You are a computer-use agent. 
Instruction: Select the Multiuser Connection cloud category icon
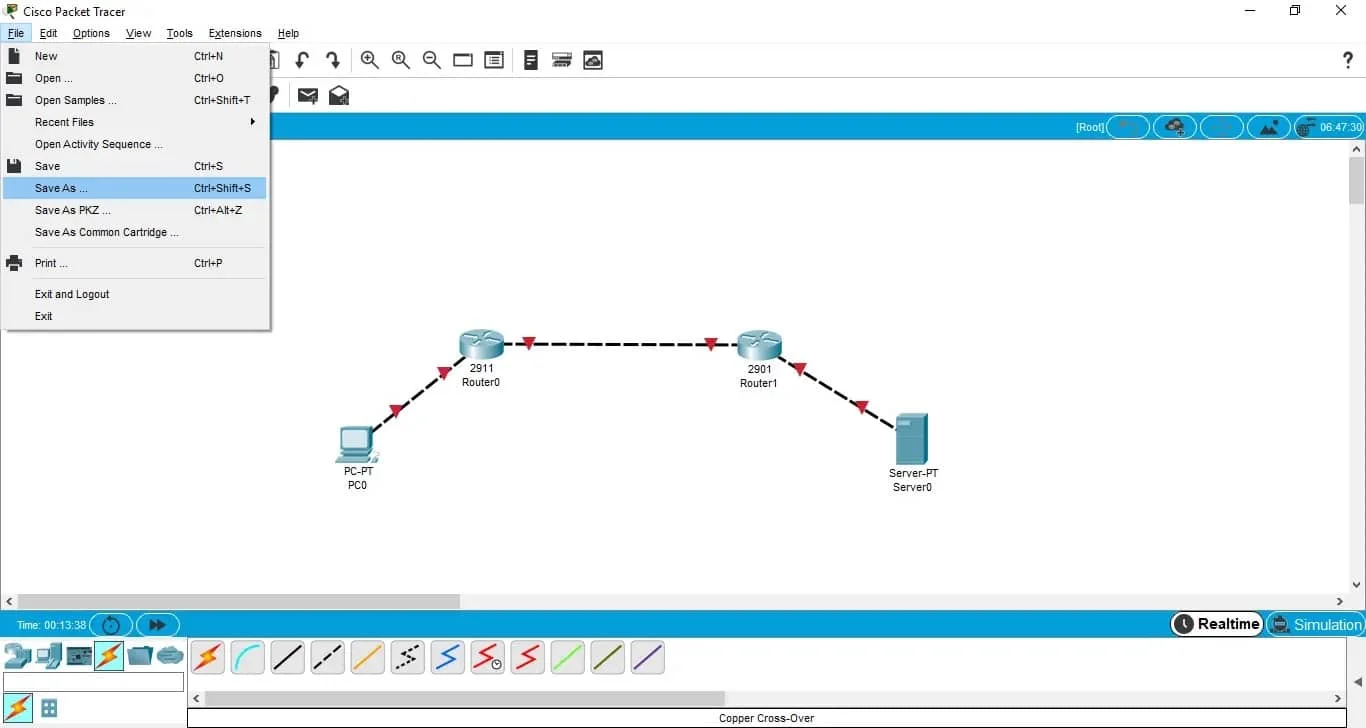coord(170,656)
